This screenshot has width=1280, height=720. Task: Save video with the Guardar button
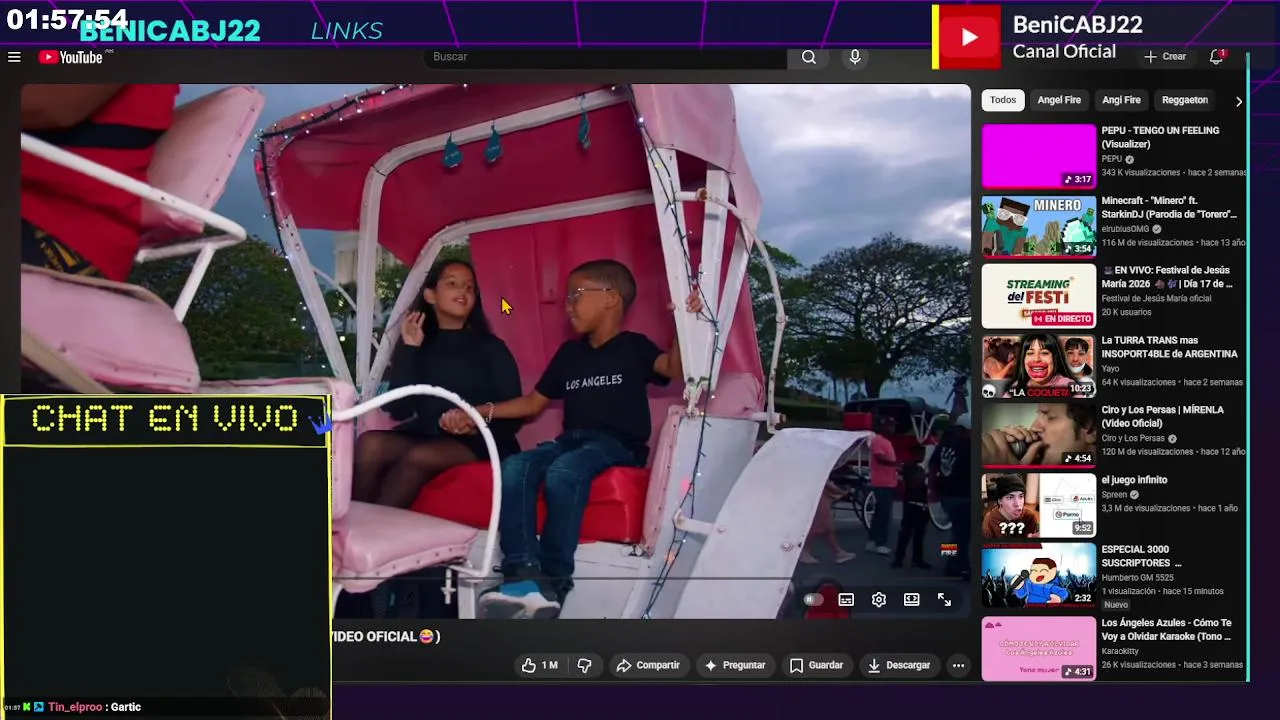pyautogui.click(x=816, y=665)
